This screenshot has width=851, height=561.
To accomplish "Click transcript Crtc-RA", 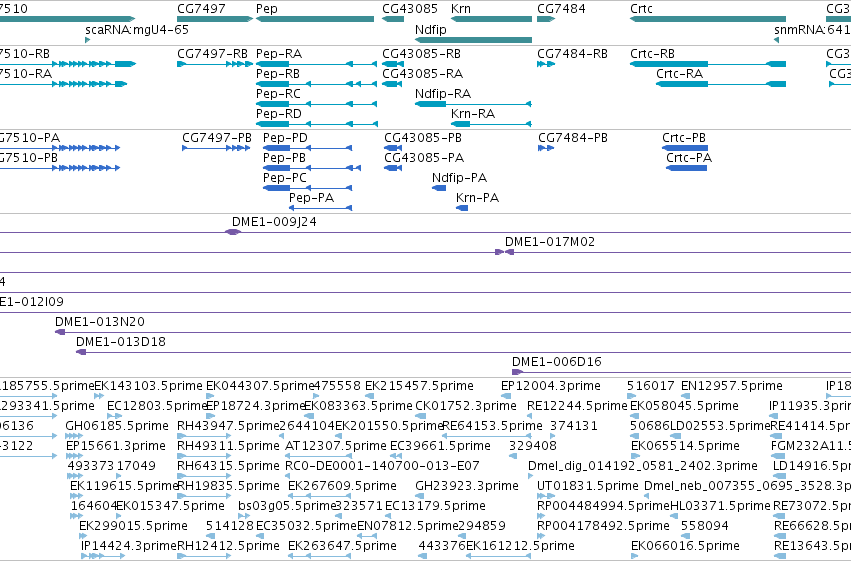I will click(x=721, y=84).
